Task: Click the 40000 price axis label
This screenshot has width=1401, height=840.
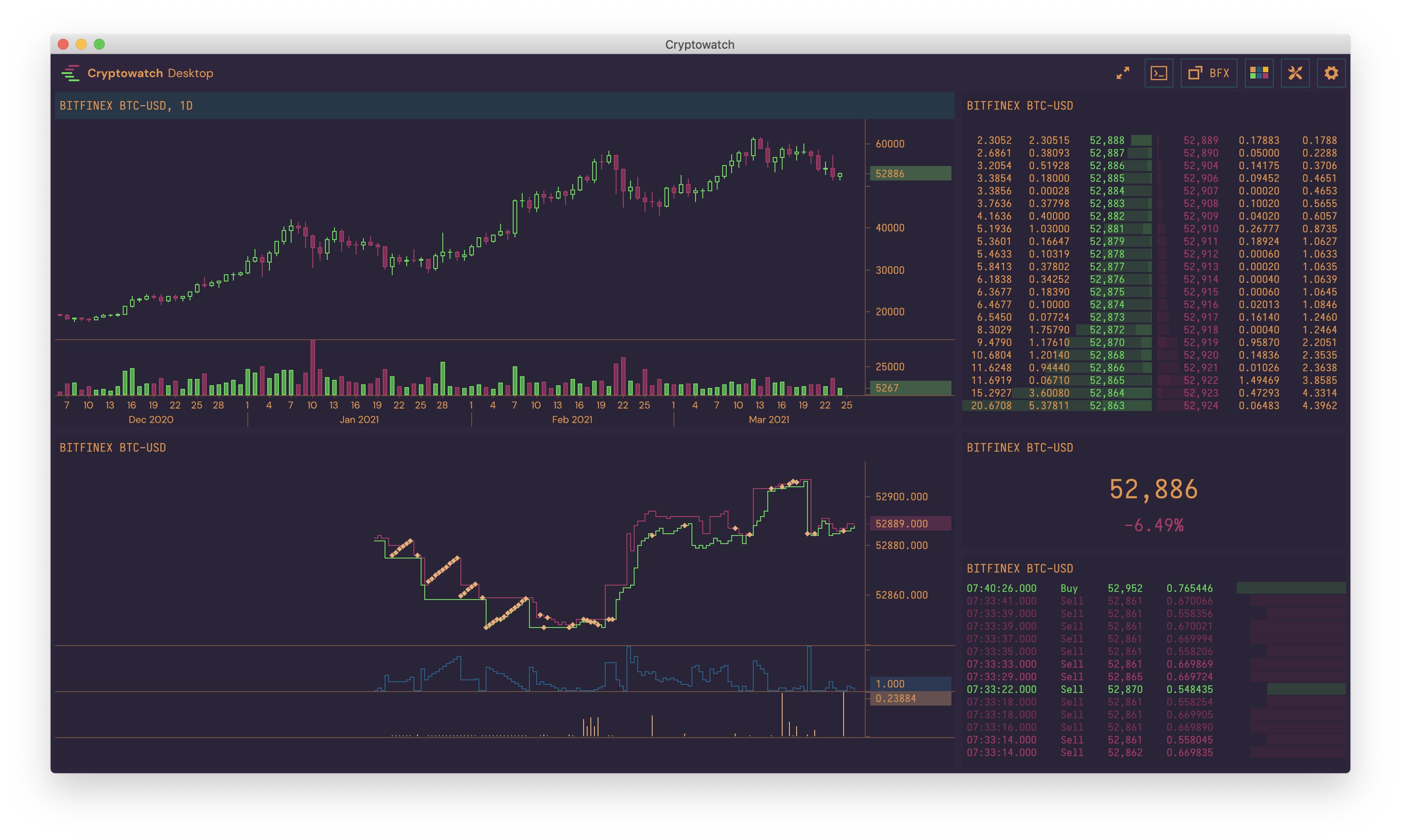Action: 890,227
